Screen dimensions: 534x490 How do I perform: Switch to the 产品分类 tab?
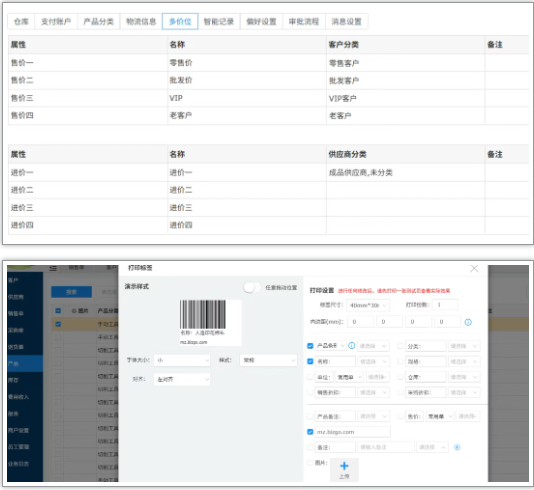[x=99, y=21]
